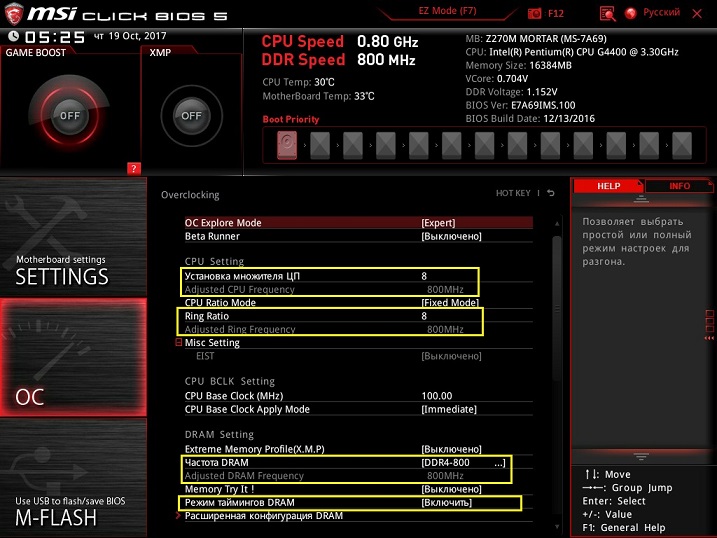
Task: Change language via Русский globe
Action: [x=653, y=12]
